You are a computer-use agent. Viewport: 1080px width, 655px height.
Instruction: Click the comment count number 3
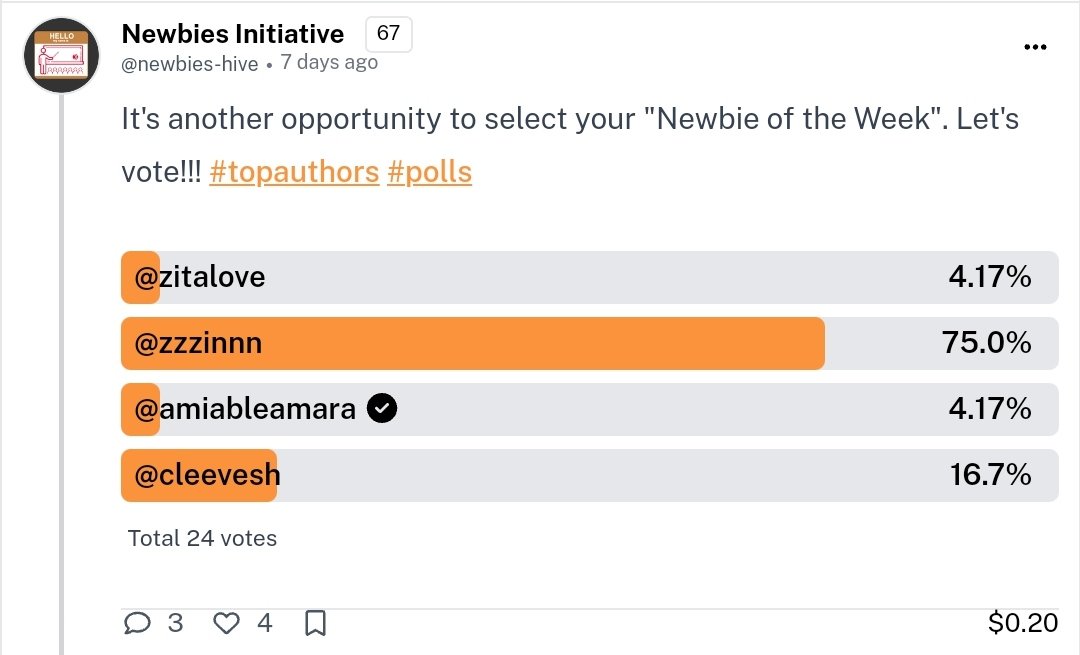pos(176,623)
